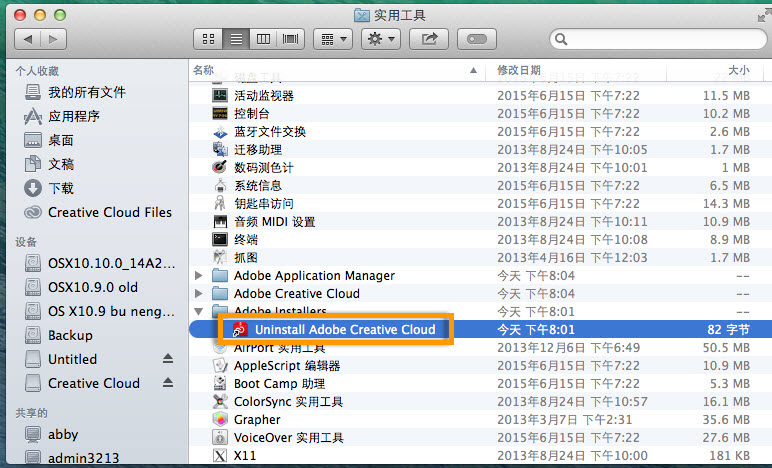Screen dimensions: 772x468
Task: Click the Share toolbar button
Action: 429,39
